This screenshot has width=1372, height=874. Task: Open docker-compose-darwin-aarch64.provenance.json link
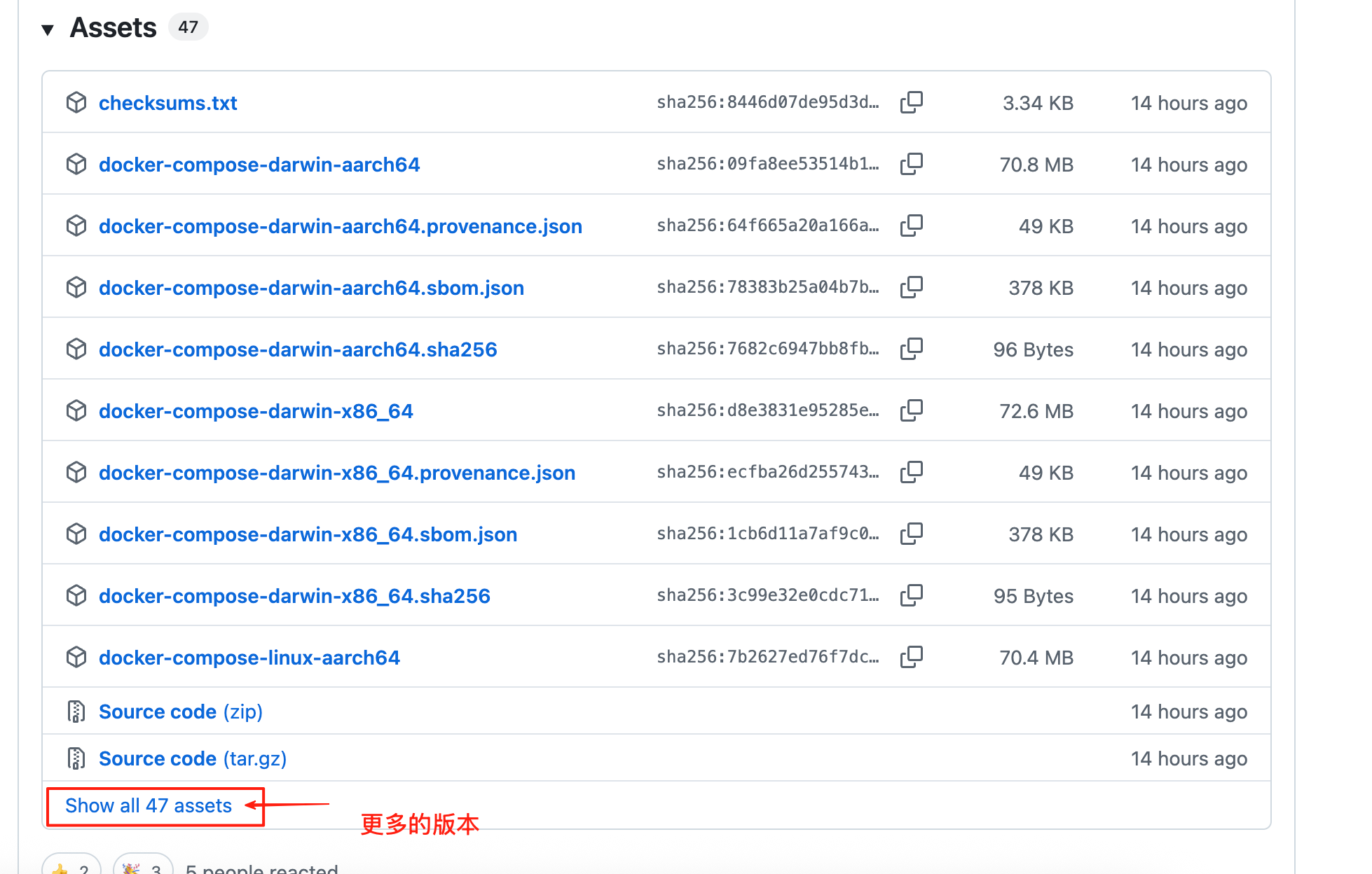tap(341, 226)
